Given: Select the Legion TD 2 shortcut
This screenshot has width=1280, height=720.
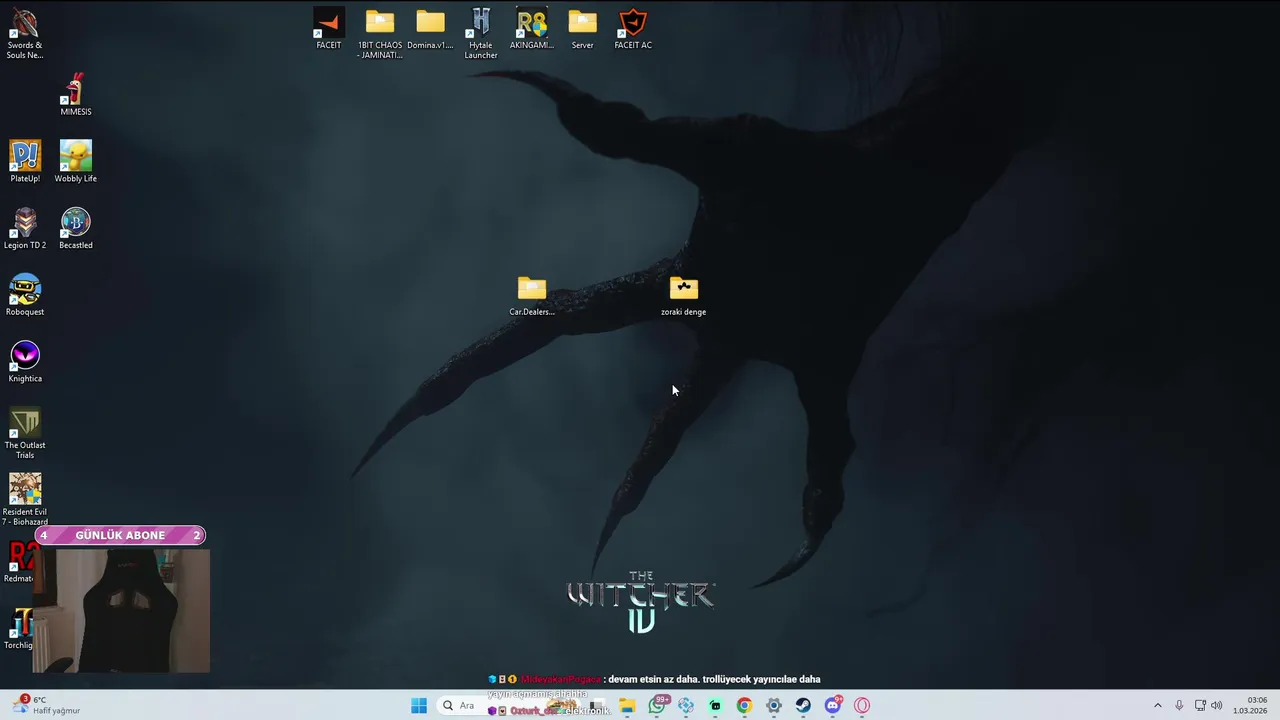Looking at the screenshot, I should tap(25, 228).
